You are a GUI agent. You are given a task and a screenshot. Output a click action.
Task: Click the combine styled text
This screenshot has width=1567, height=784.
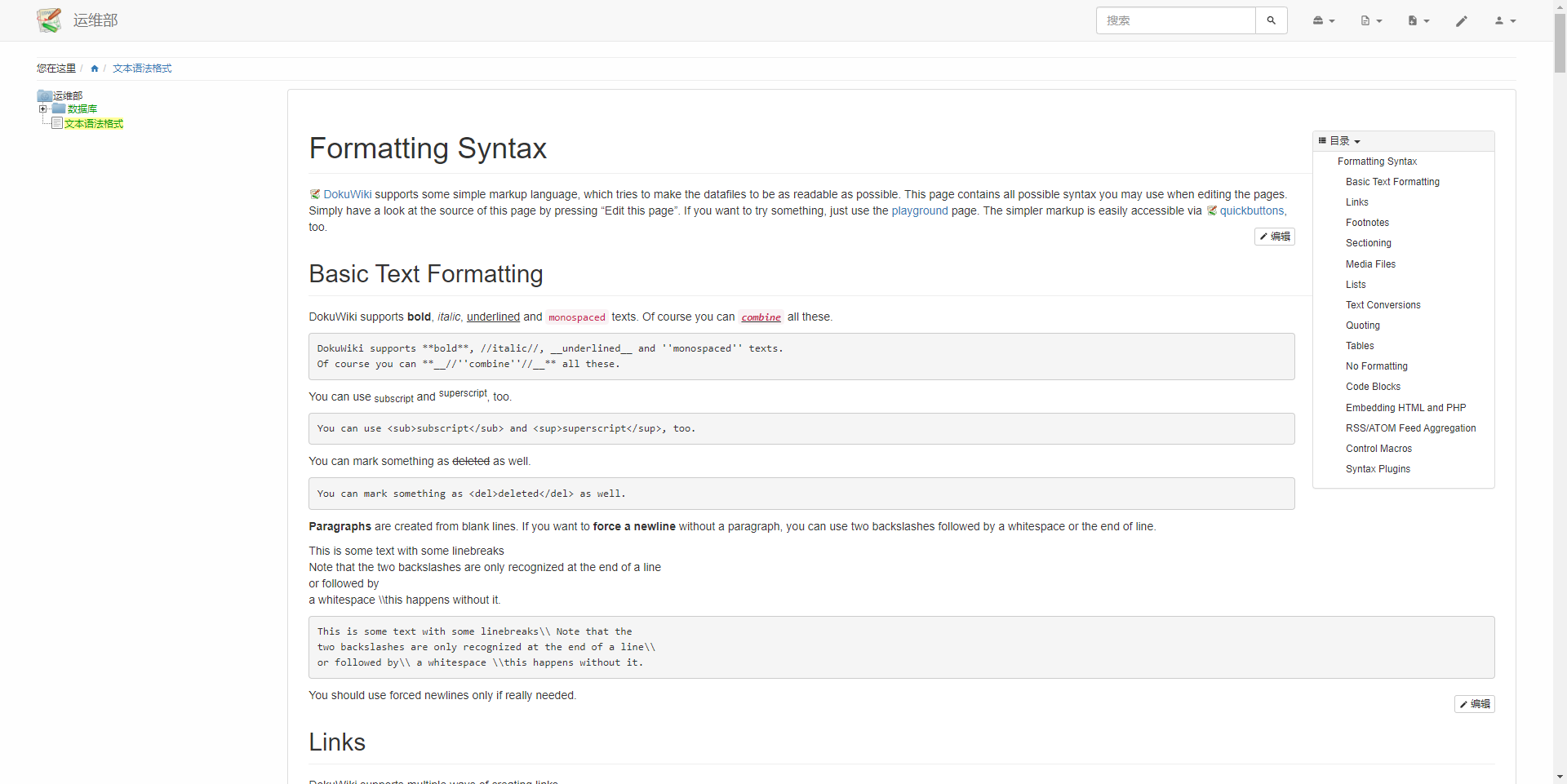click(761, 317)
